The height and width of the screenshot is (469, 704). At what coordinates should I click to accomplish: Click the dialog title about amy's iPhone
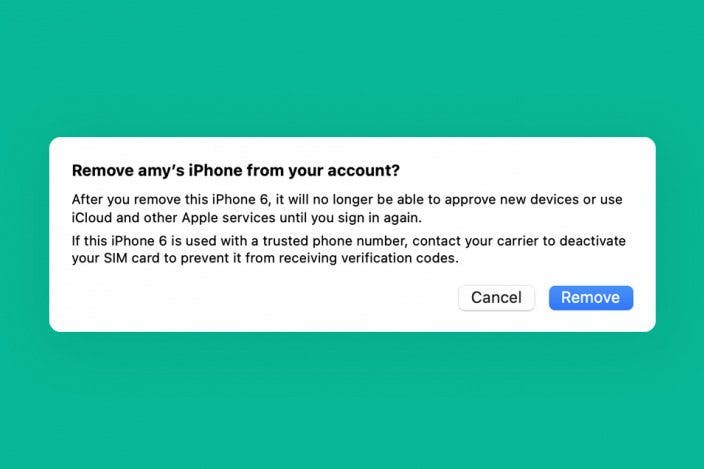point(236,171)
